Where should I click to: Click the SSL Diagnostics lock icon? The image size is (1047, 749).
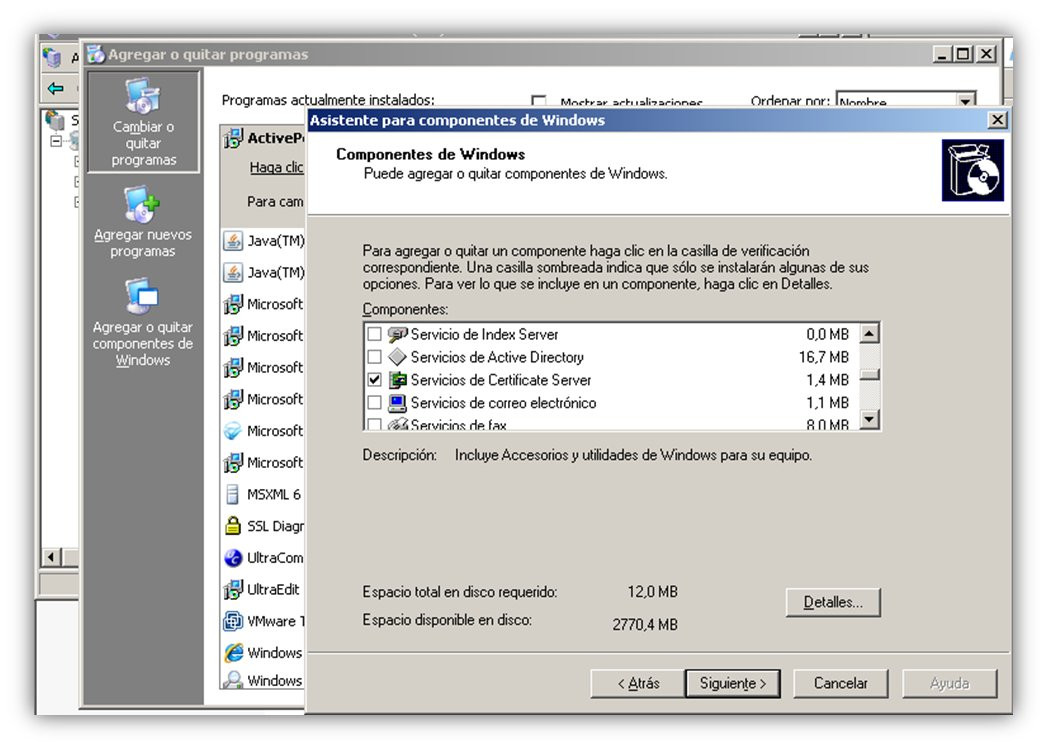232,525
